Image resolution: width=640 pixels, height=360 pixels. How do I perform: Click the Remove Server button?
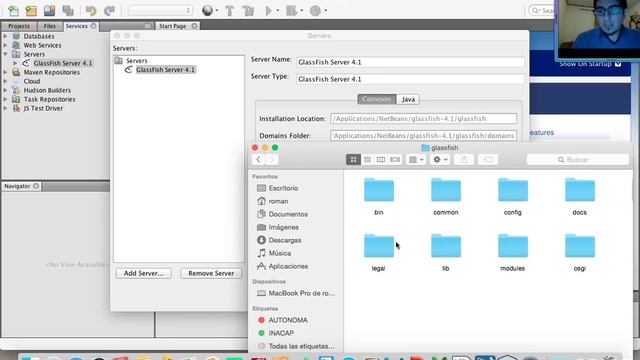(211, 273)
